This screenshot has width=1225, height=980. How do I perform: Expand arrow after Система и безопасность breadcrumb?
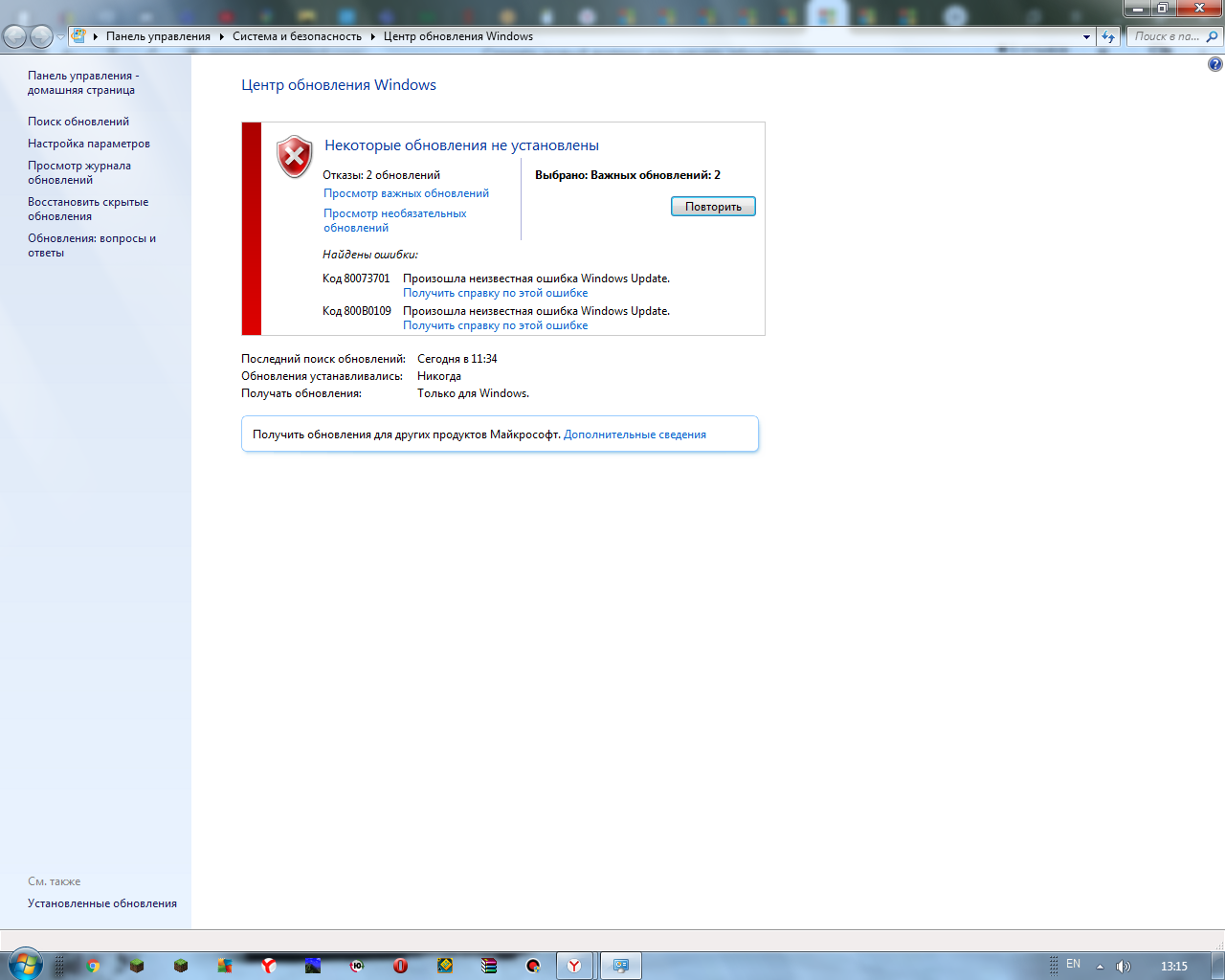pyautogui.click(x=373, y=36)
